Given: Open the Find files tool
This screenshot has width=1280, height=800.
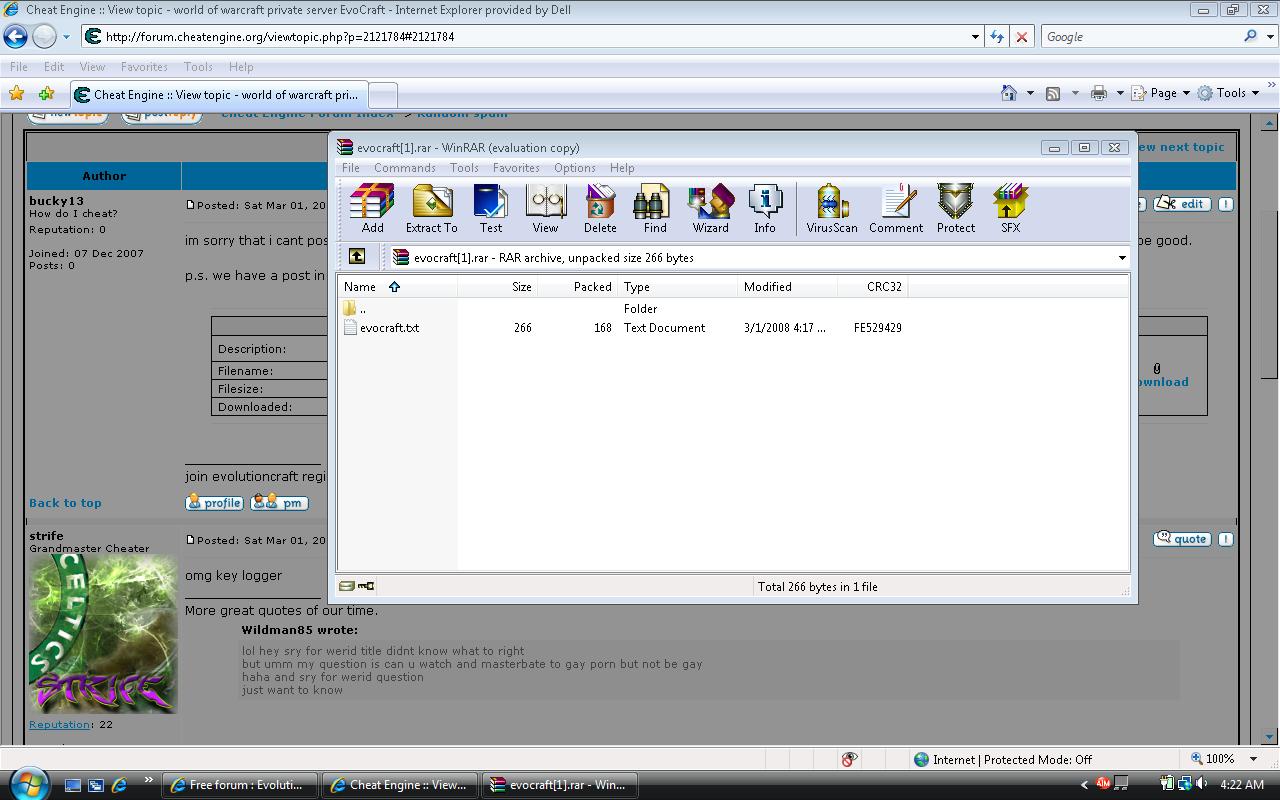Looking at the screenshot, I should 655,209.
